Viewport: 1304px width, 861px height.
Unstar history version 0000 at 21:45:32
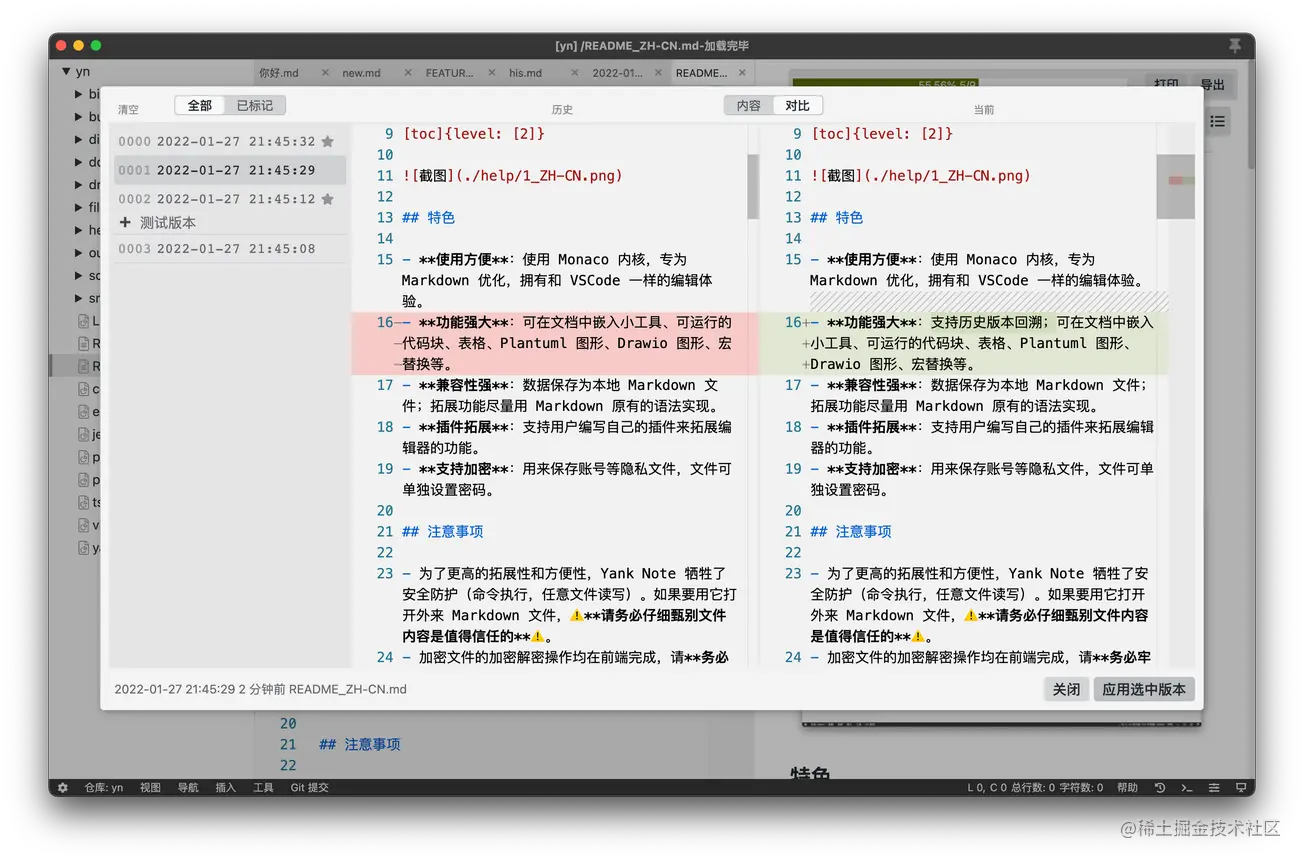click(327, 142)
